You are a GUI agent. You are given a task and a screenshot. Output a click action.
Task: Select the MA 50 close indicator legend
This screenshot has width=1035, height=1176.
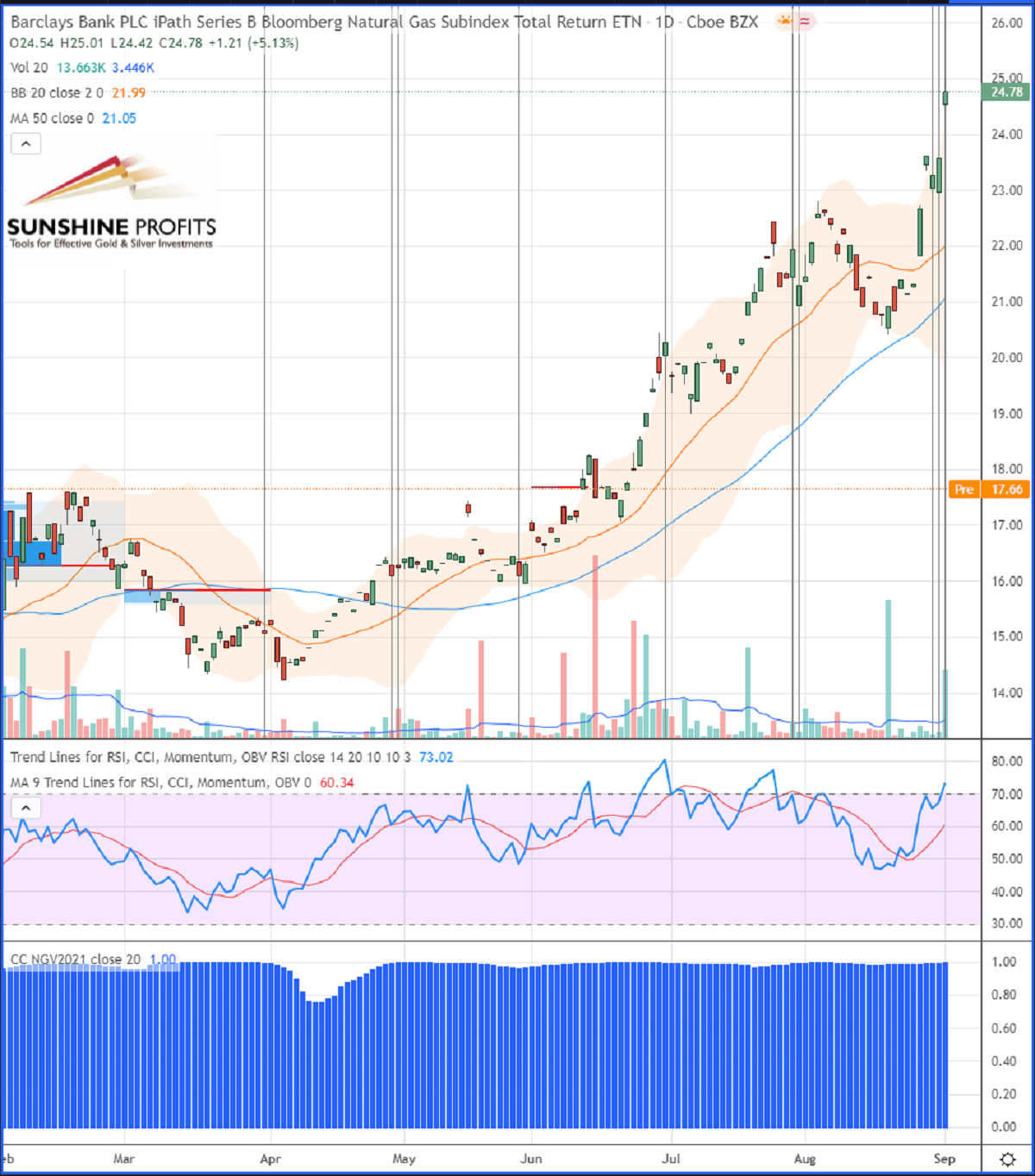coord(52,119)
